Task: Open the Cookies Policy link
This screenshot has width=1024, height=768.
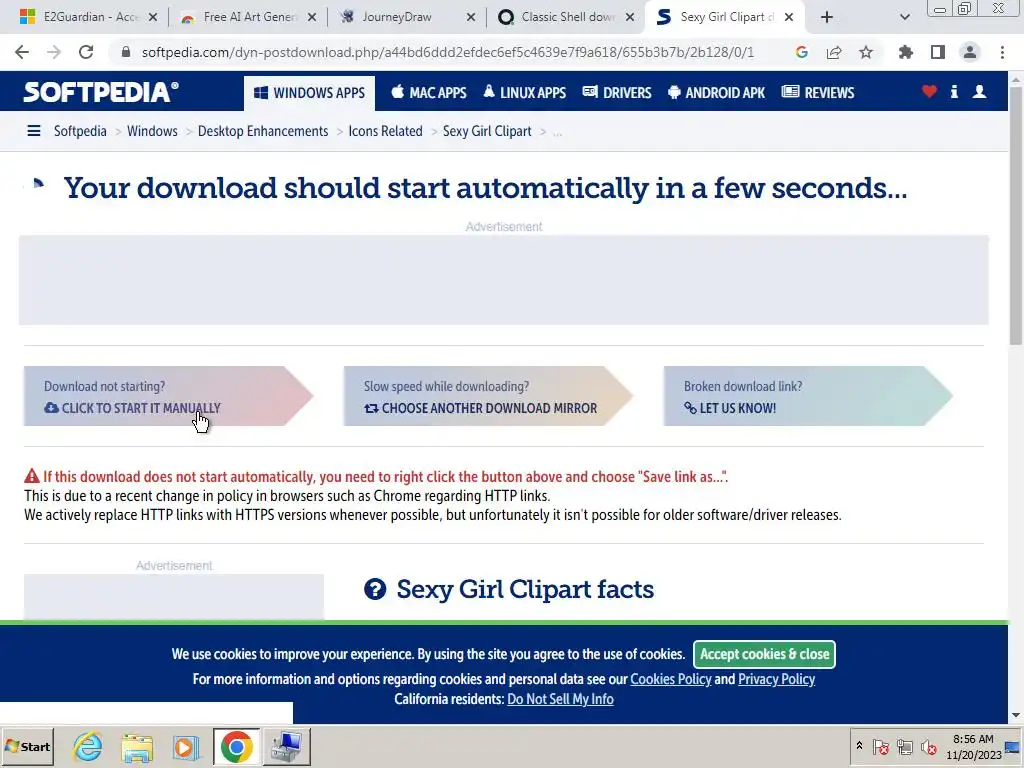Action: pyautogui.click(x=671, y=679)
